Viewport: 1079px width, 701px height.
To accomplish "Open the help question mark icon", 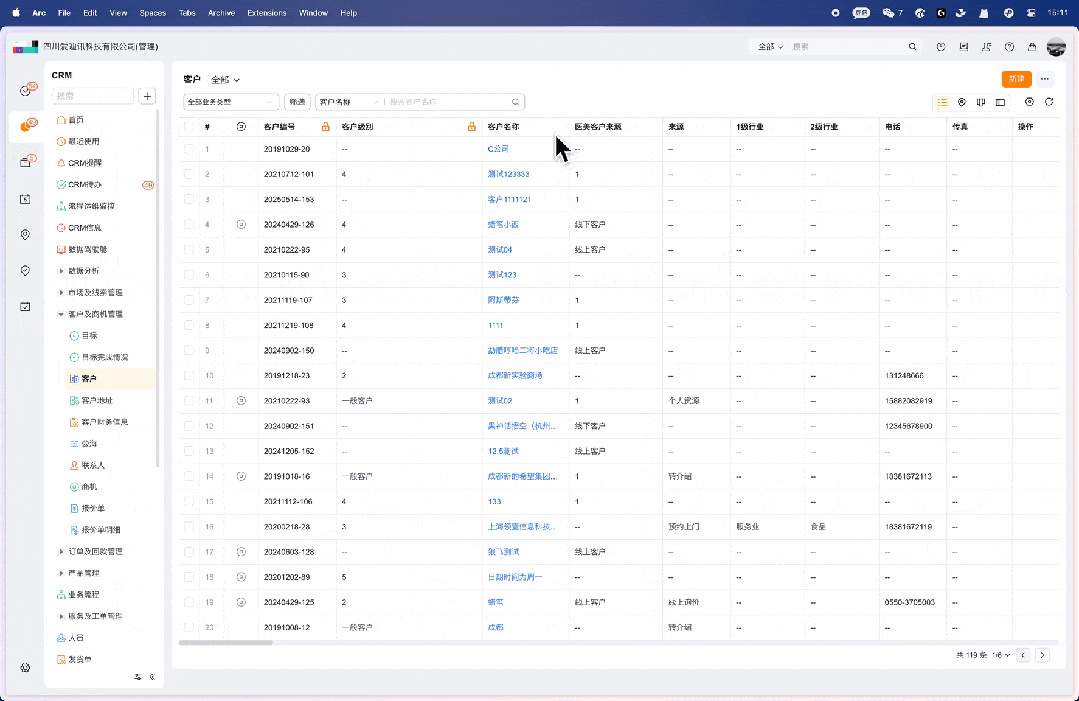I will coord(1009,47).
